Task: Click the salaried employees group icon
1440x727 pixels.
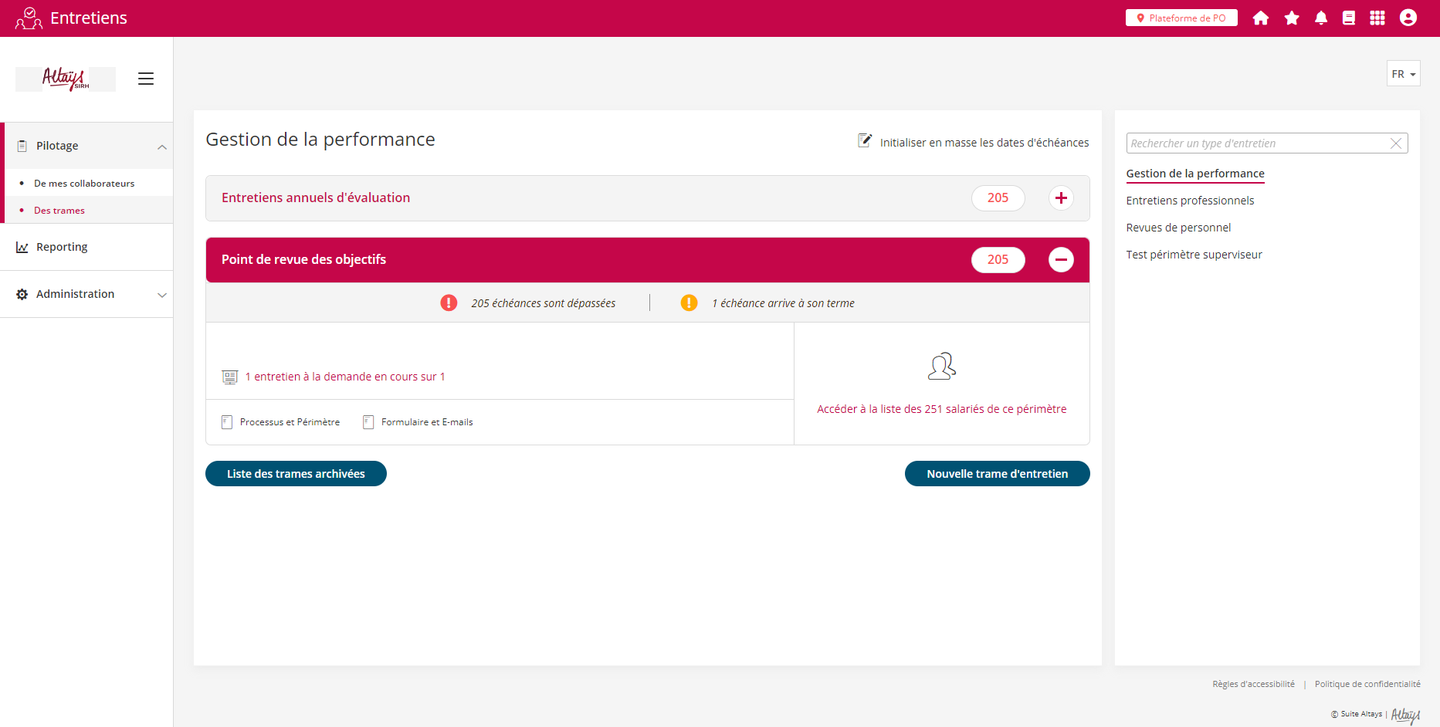Action: click(x=941, y=367)
